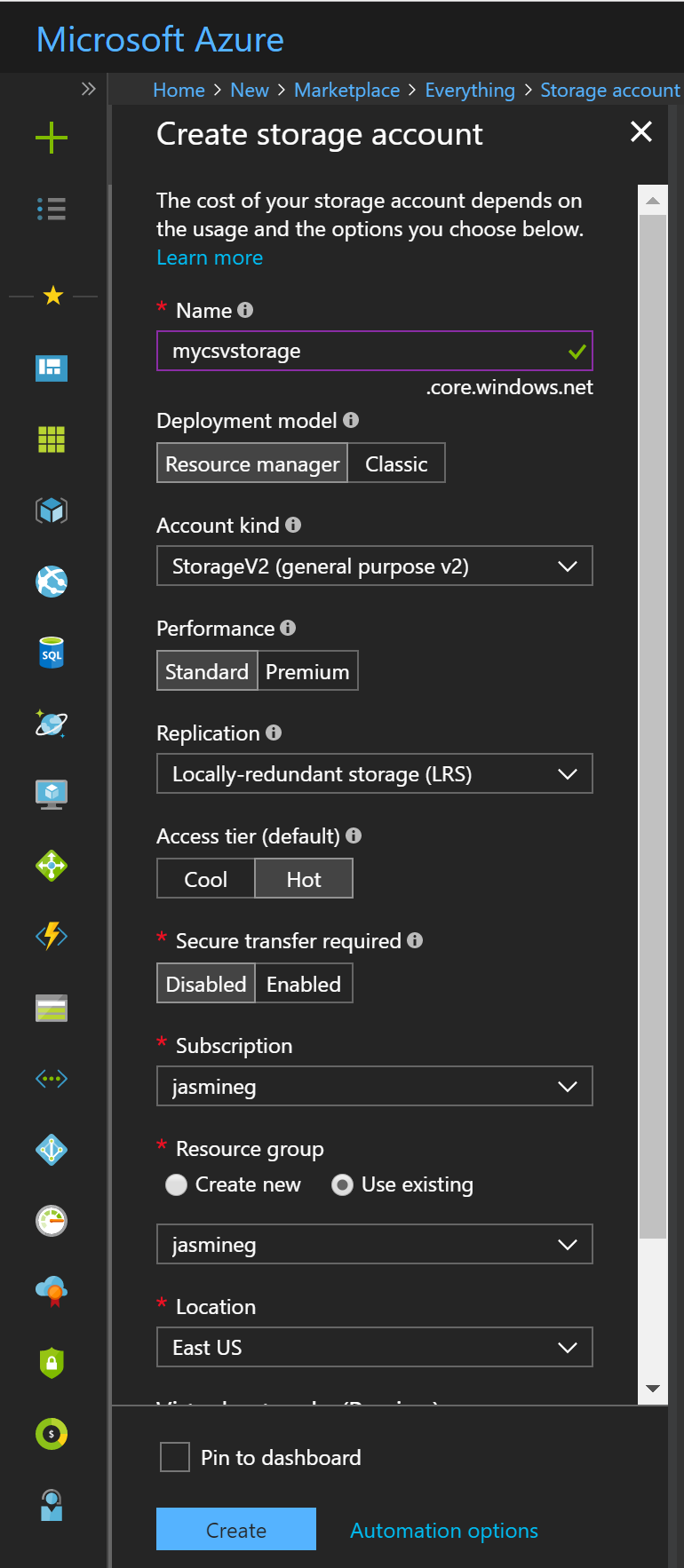Open Cost Management circular icon
The height and width of the screenshot is (1568, 684).
click(52, 1434)
